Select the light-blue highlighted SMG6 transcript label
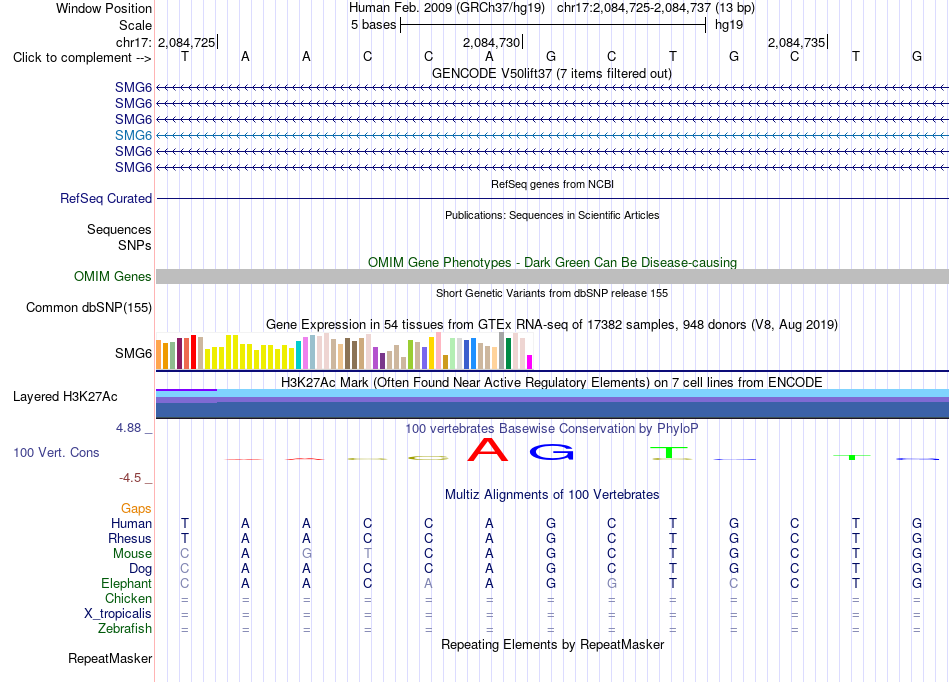 click(x=133, y=135)
